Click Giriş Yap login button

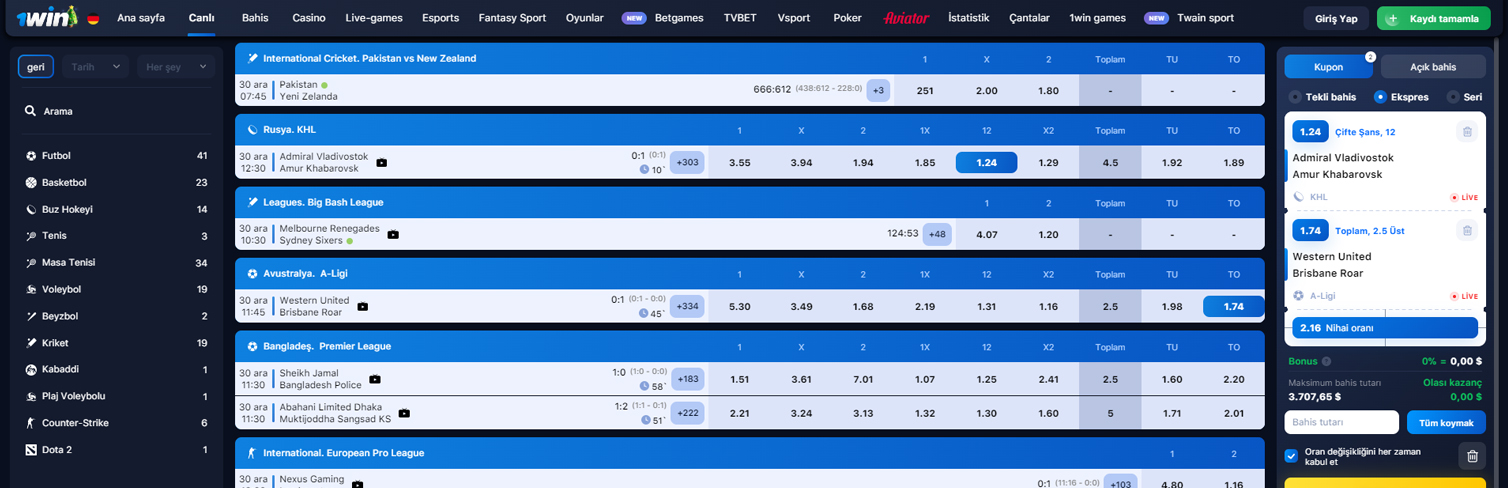click(x=1336, y=19)
